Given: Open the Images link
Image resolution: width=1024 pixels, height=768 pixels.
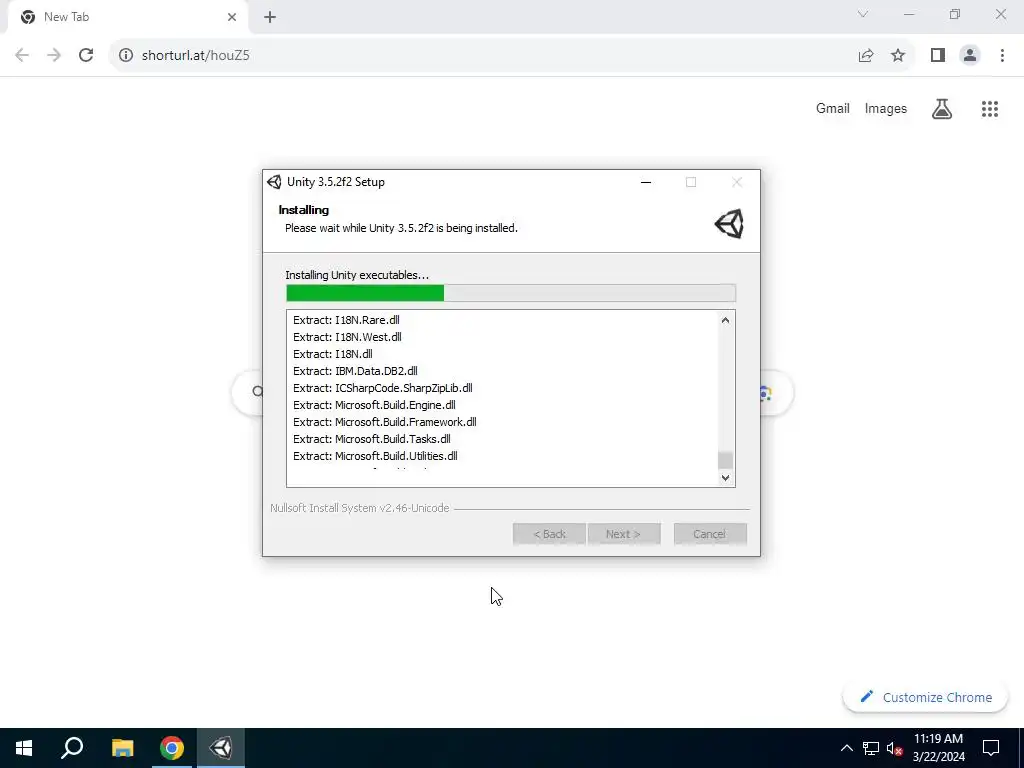Looking at the screenshot, I should tap(886, 108).
